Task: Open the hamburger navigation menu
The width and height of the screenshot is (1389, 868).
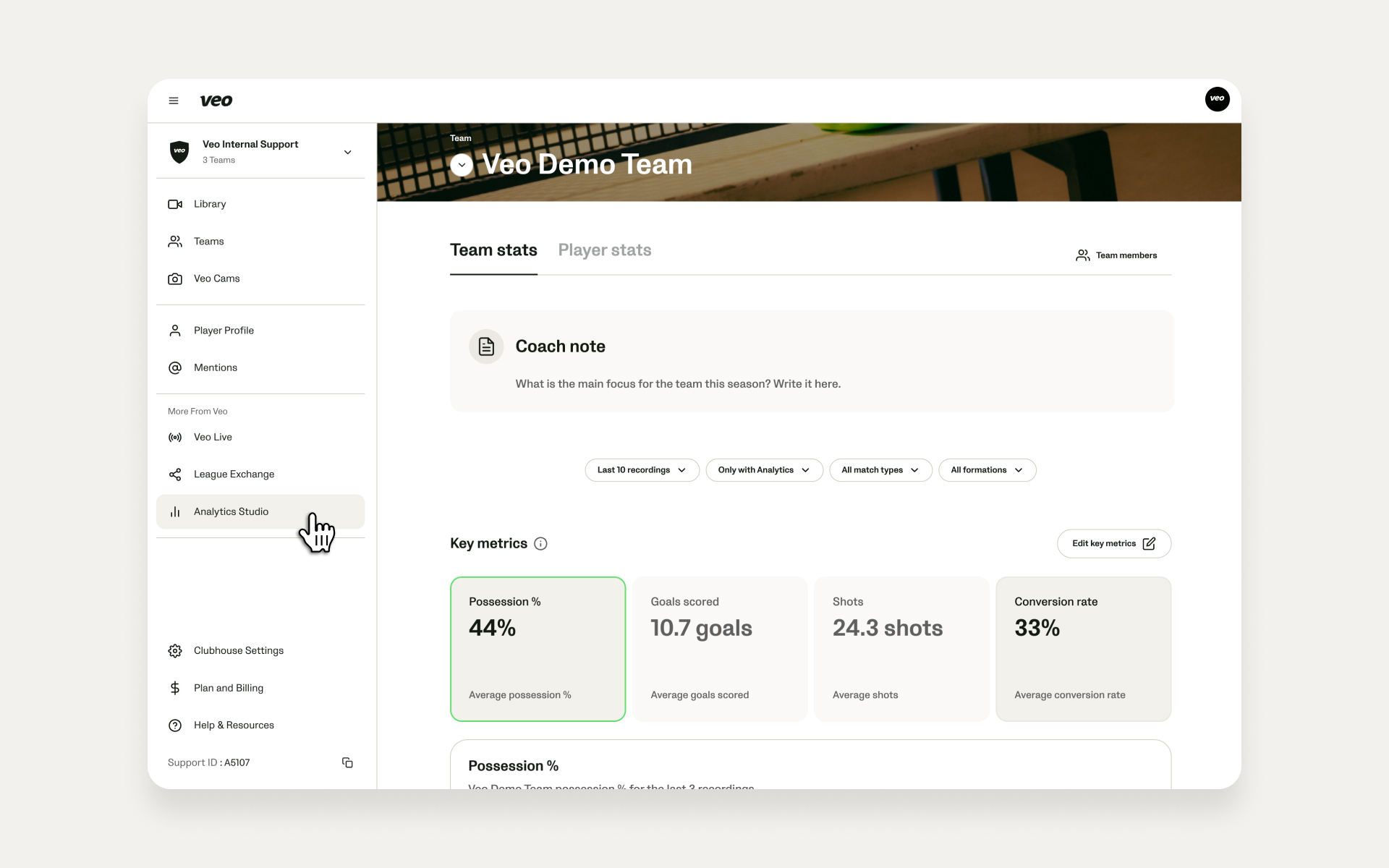Action: coord(174,101)
